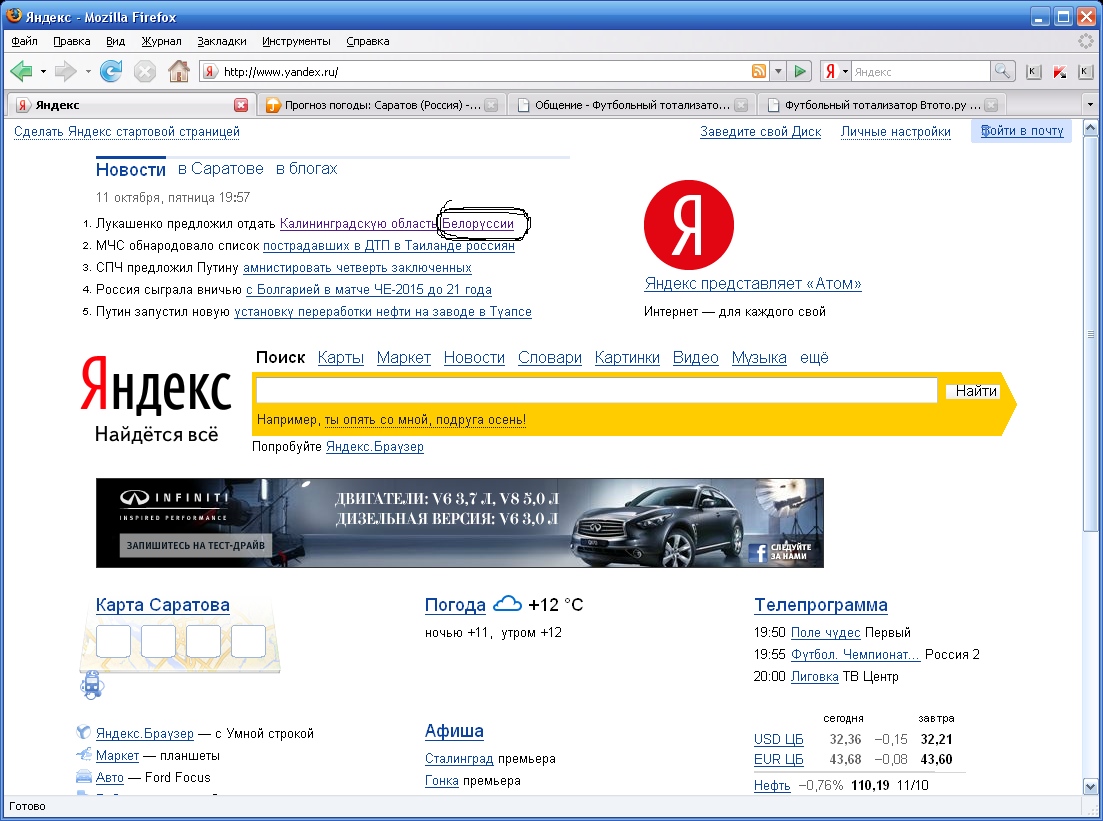Close the Яндекс tab with red X

coord(241,105)
